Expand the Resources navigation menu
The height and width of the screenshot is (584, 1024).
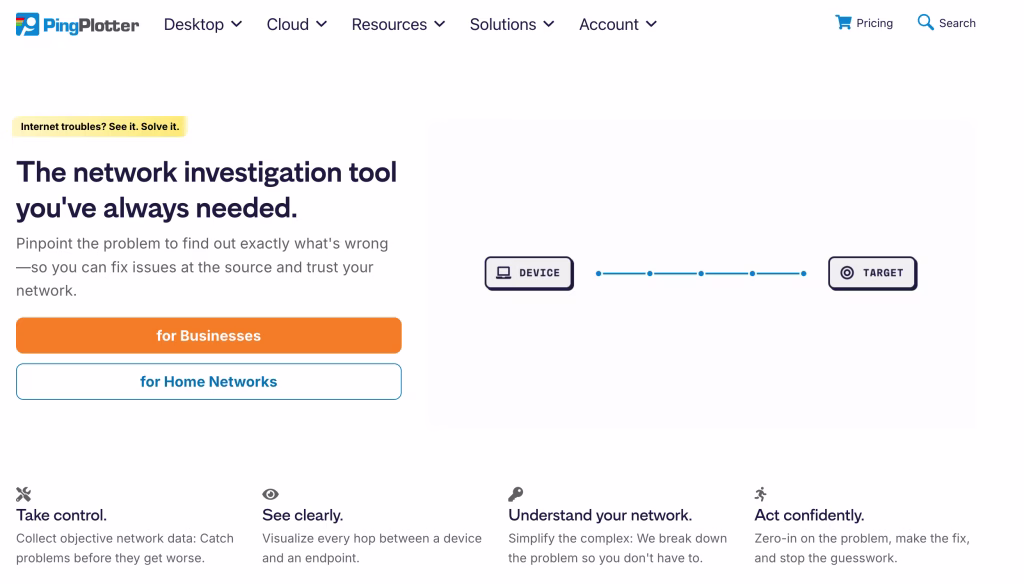point(398,24)
